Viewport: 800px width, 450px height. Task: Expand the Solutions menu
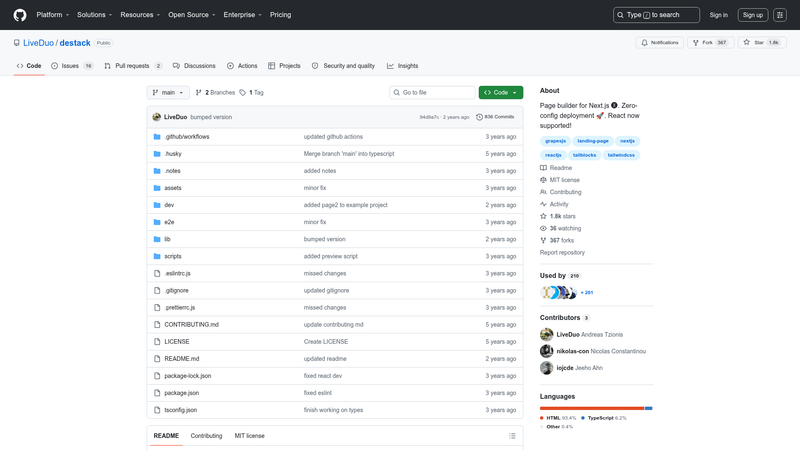tap(94, 15)
